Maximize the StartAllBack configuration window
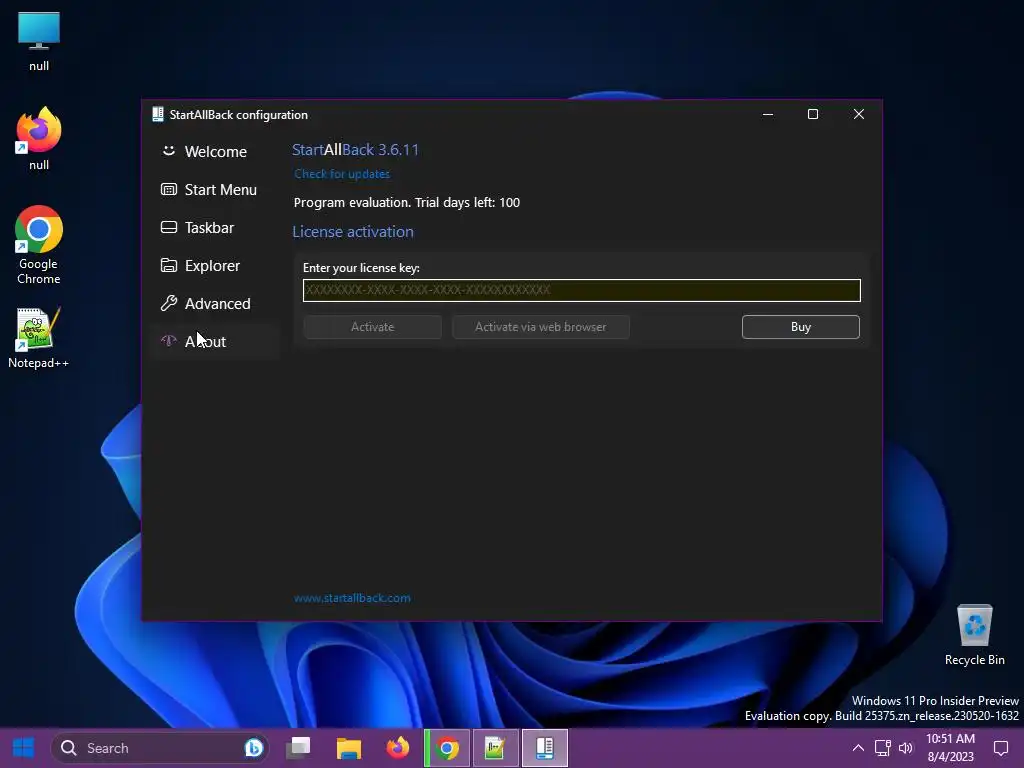This screenshot has height=768, width=1024. pos(813,114)
